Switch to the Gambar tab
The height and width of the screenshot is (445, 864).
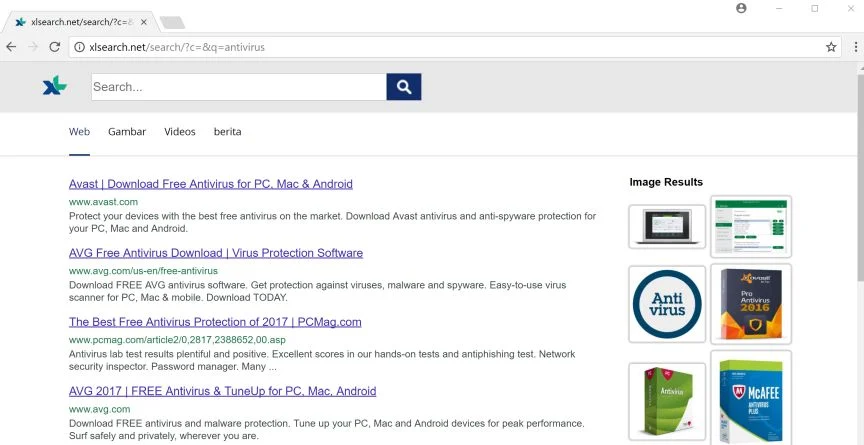tap(127, 132)
